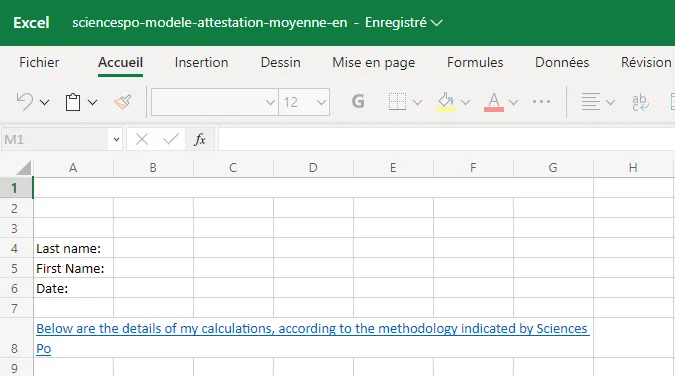Select column D header
675x376 pixels.
[313, 168]
